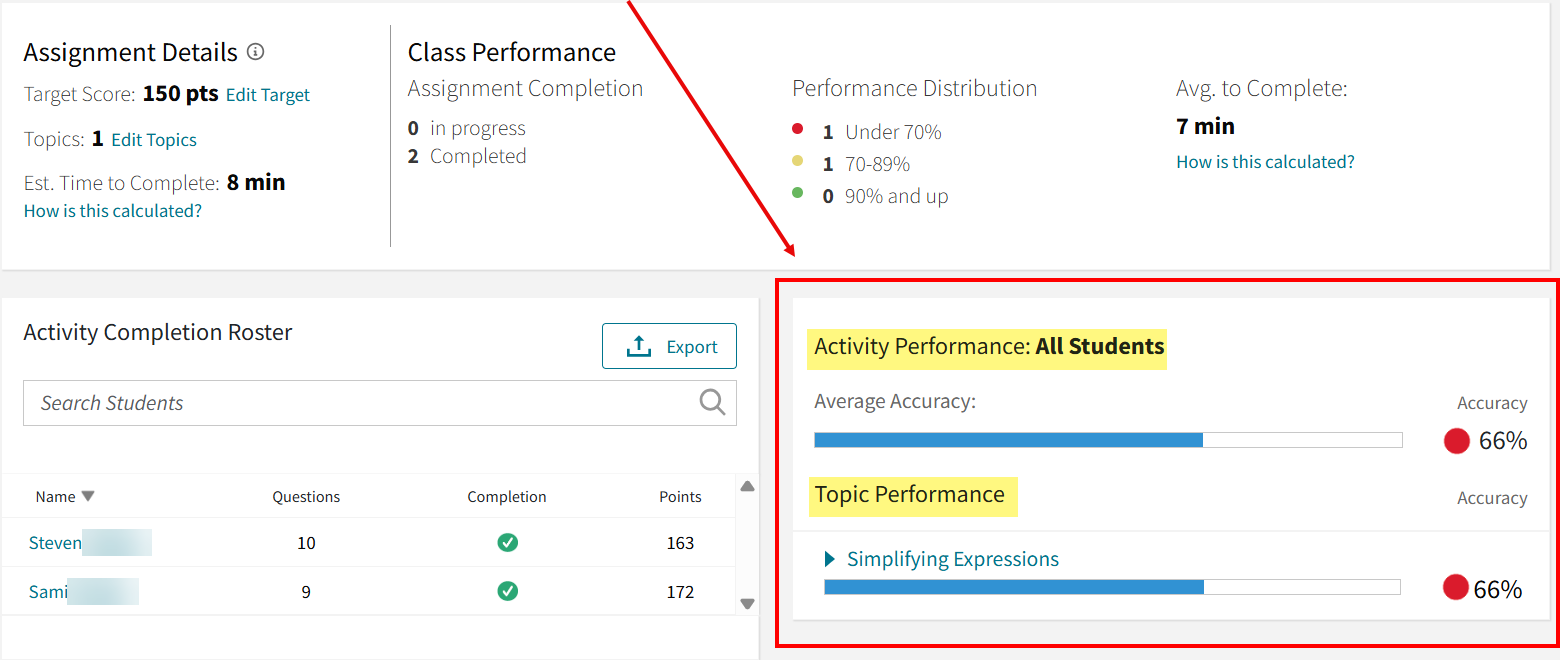Click Edit Target next to Target Score
The width and height of the screenshot is (1560, 660).
click(x=267, y=94)
